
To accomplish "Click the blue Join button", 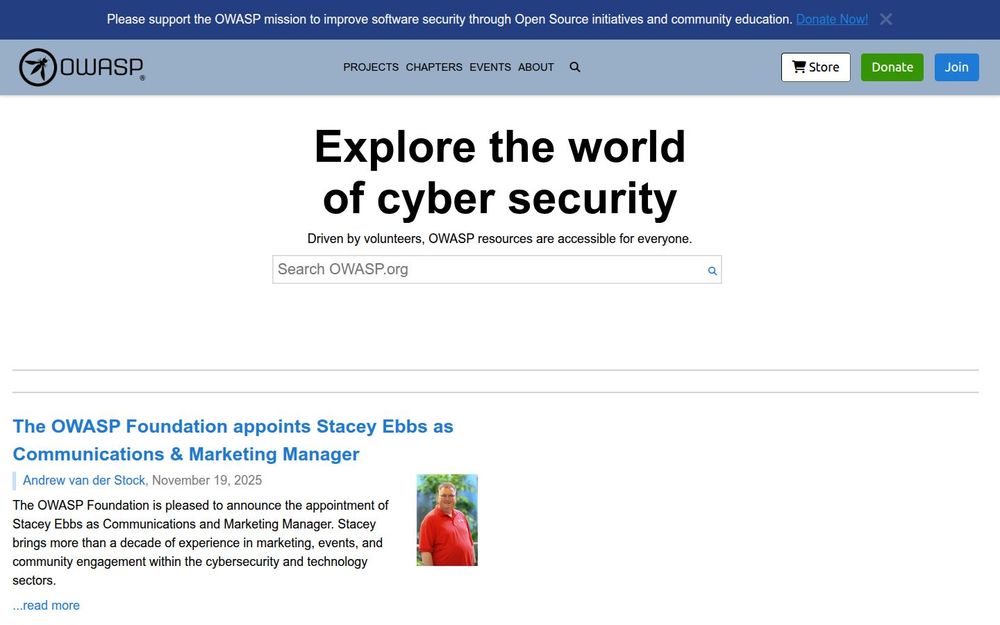I will tap(956, 67).
